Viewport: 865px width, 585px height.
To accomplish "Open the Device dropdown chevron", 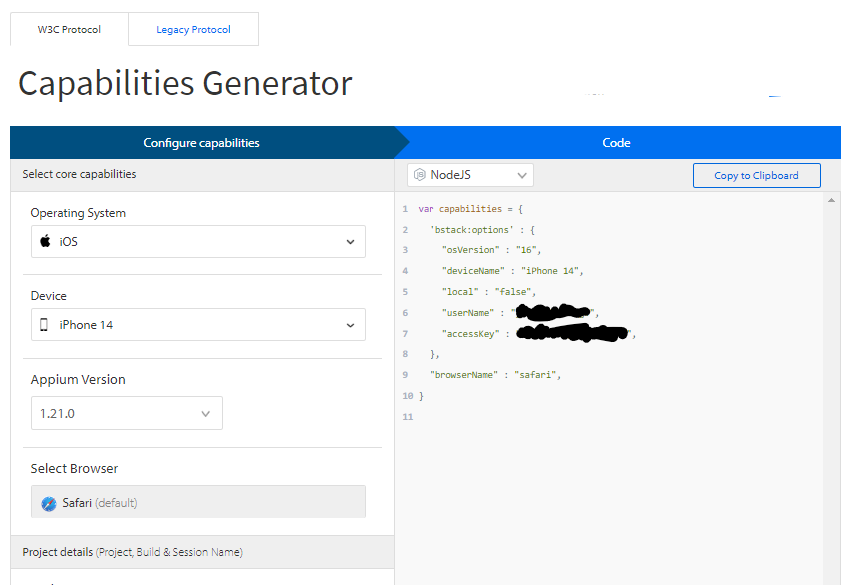I will coord(350,325).
